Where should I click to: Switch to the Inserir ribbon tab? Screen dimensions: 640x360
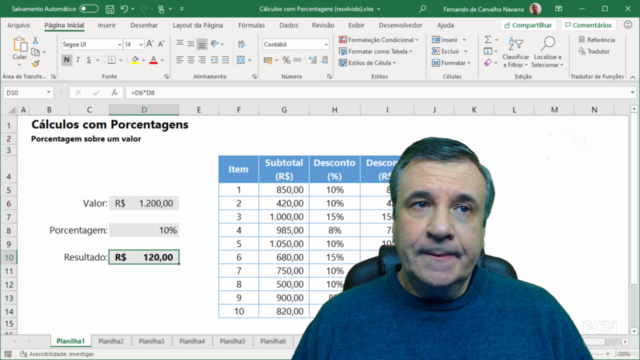[107, 25]
